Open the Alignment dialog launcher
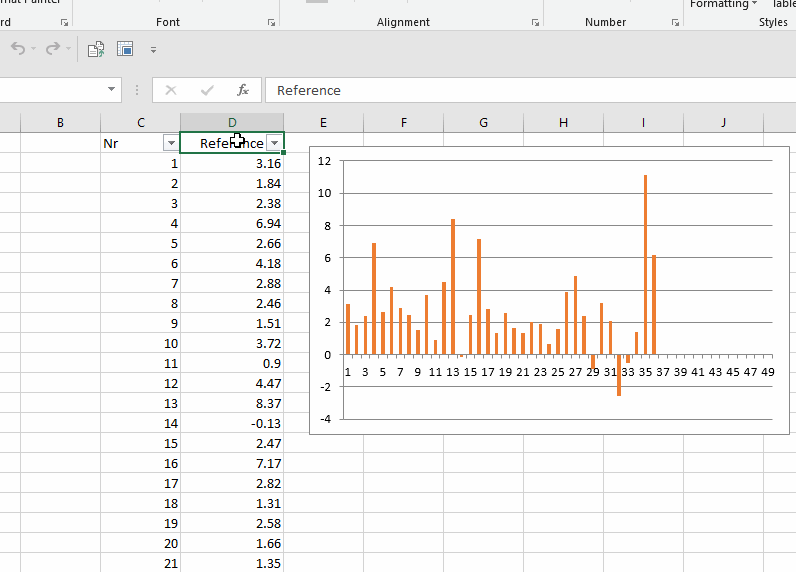The height and width of the screenshot is (572, 796). point(535,22)
